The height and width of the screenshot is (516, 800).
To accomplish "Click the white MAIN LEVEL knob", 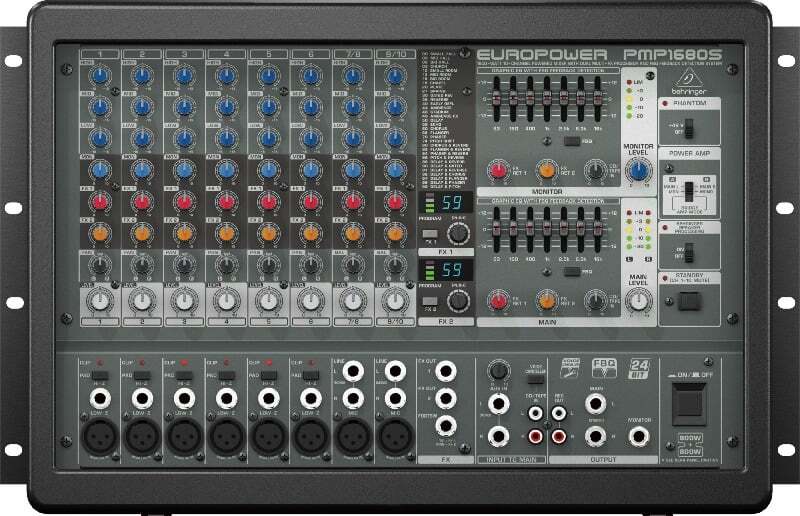I will [635, 296].
